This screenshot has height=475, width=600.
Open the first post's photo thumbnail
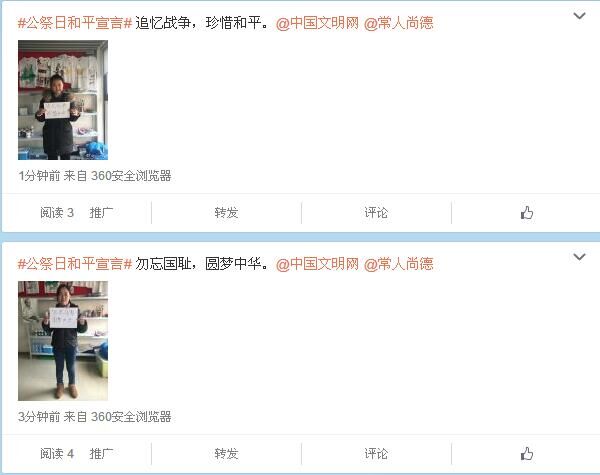[63, 100]
